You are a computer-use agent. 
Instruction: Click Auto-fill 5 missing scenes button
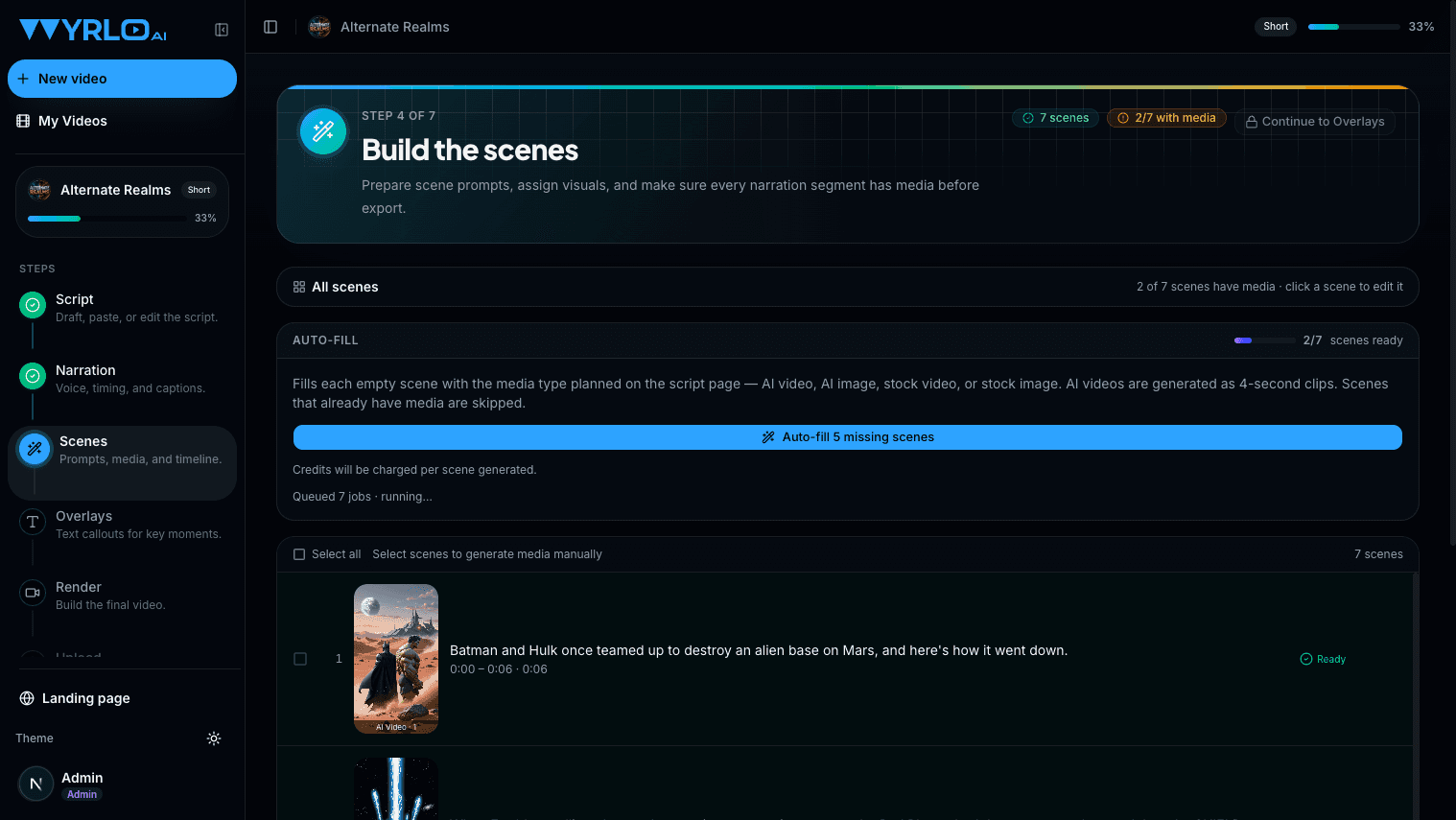848,437
